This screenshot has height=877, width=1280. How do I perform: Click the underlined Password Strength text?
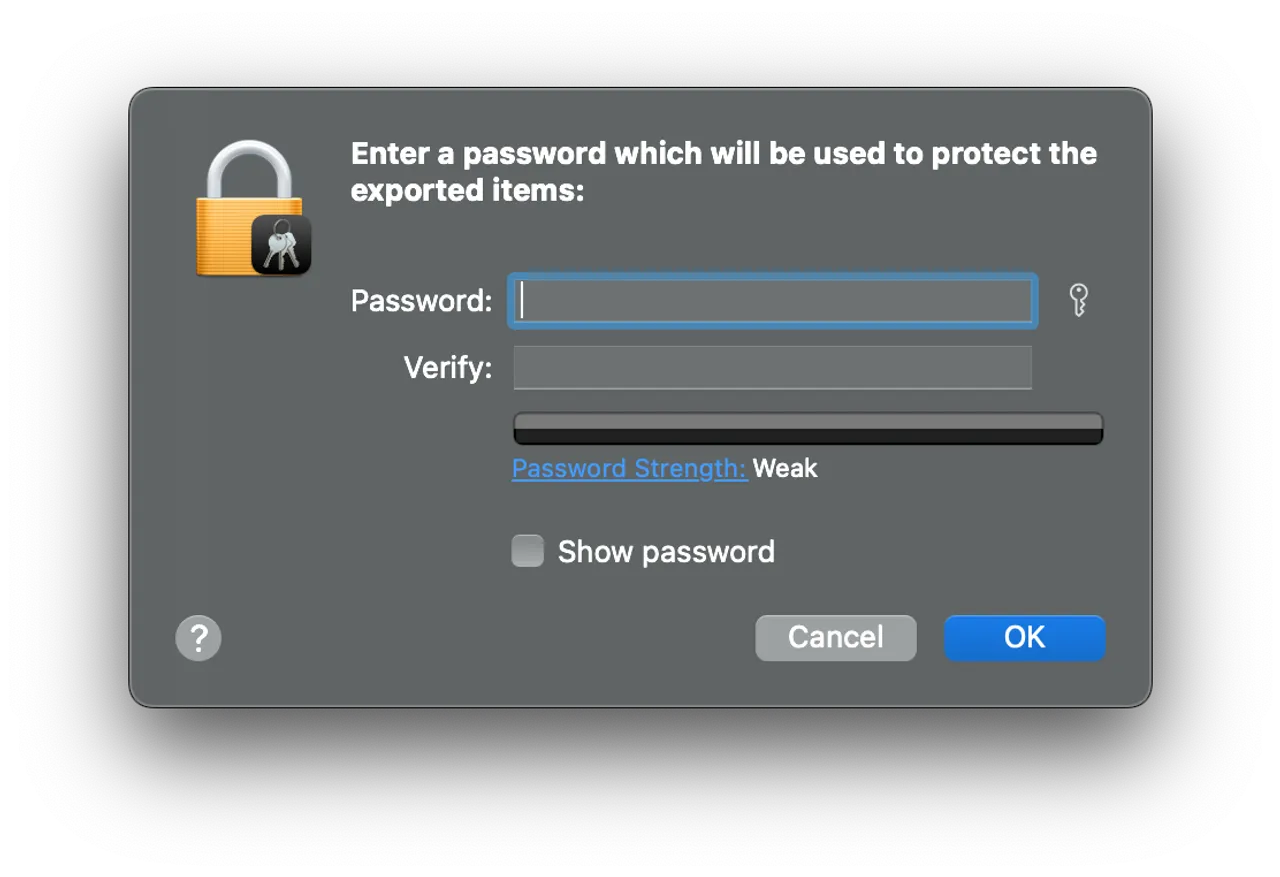click(x=629, y=468)
